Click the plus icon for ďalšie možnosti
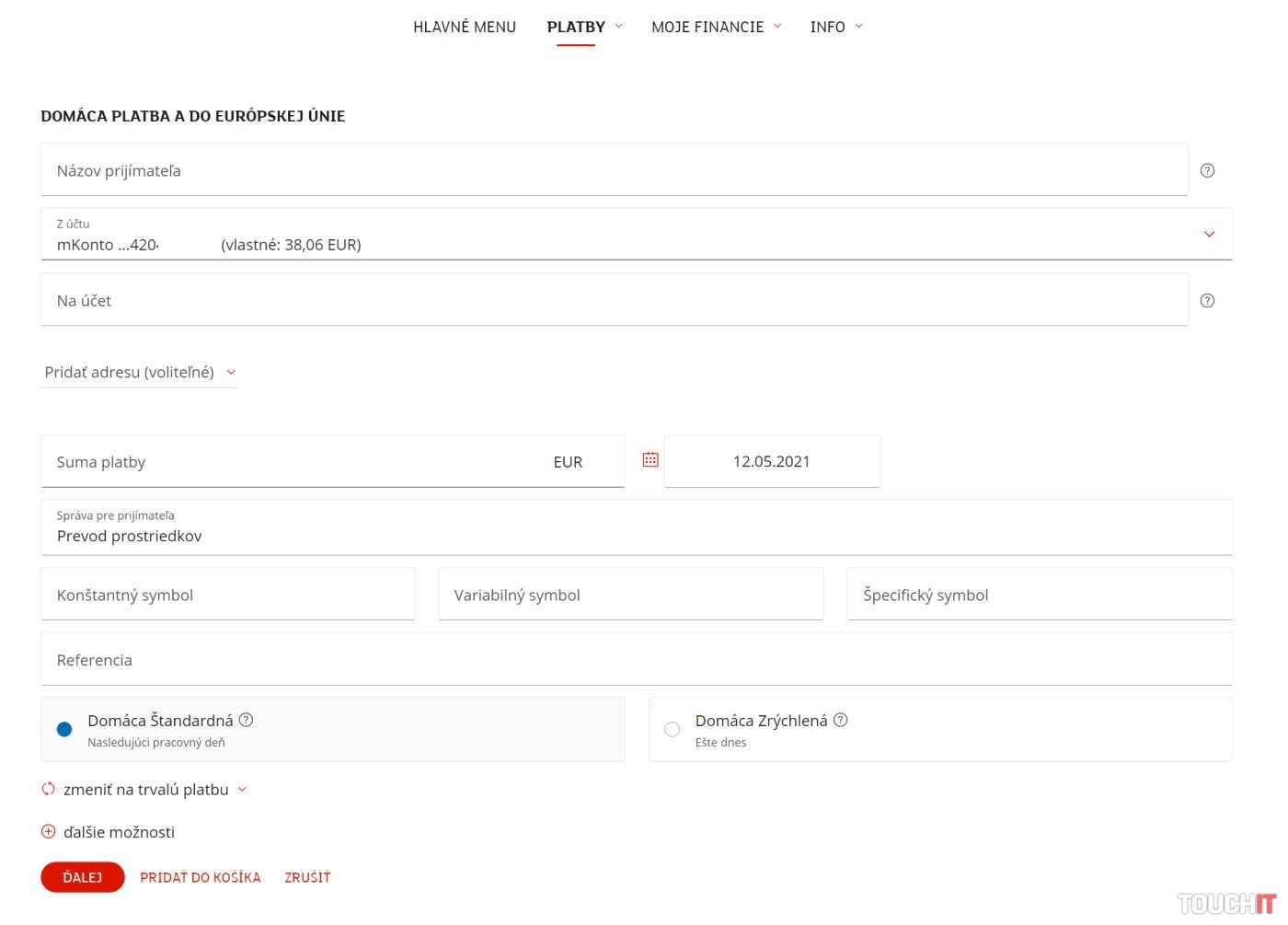The width and height of the screenshot is (1288, 925). tap(49, 831)
